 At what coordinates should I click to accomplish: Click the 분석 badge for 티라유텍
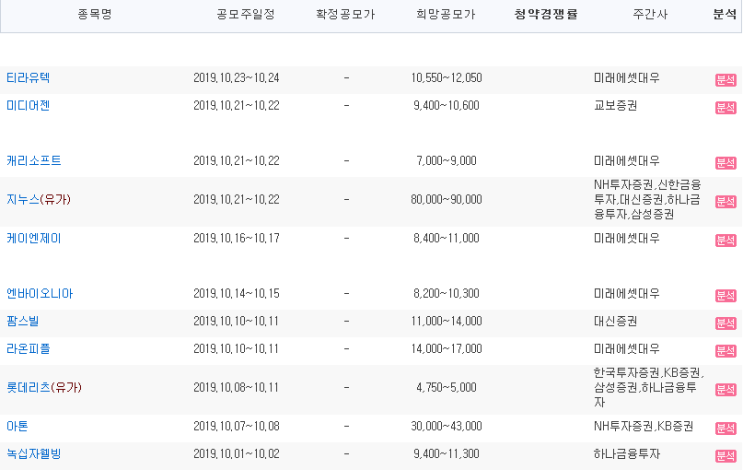(725, 80)
